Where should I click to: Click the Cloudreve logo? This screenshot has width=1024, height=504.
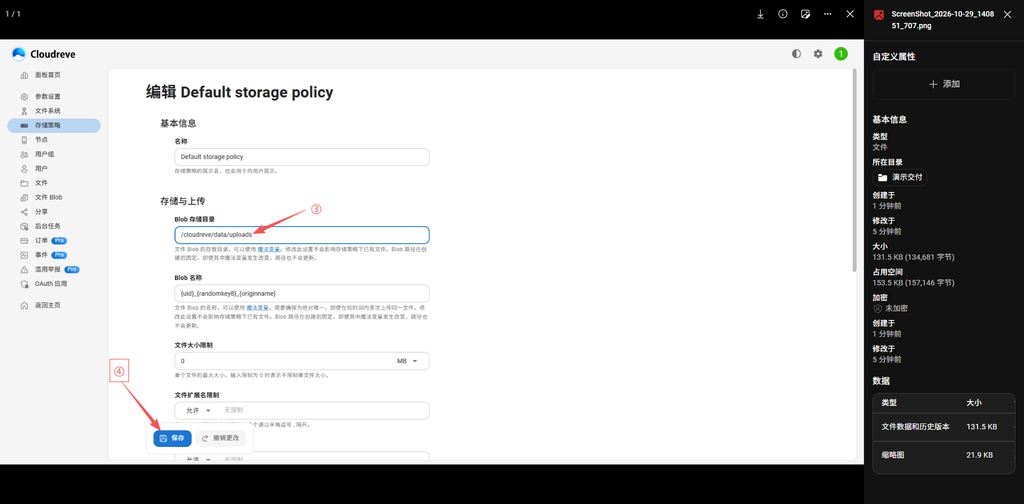click(44, 54)
